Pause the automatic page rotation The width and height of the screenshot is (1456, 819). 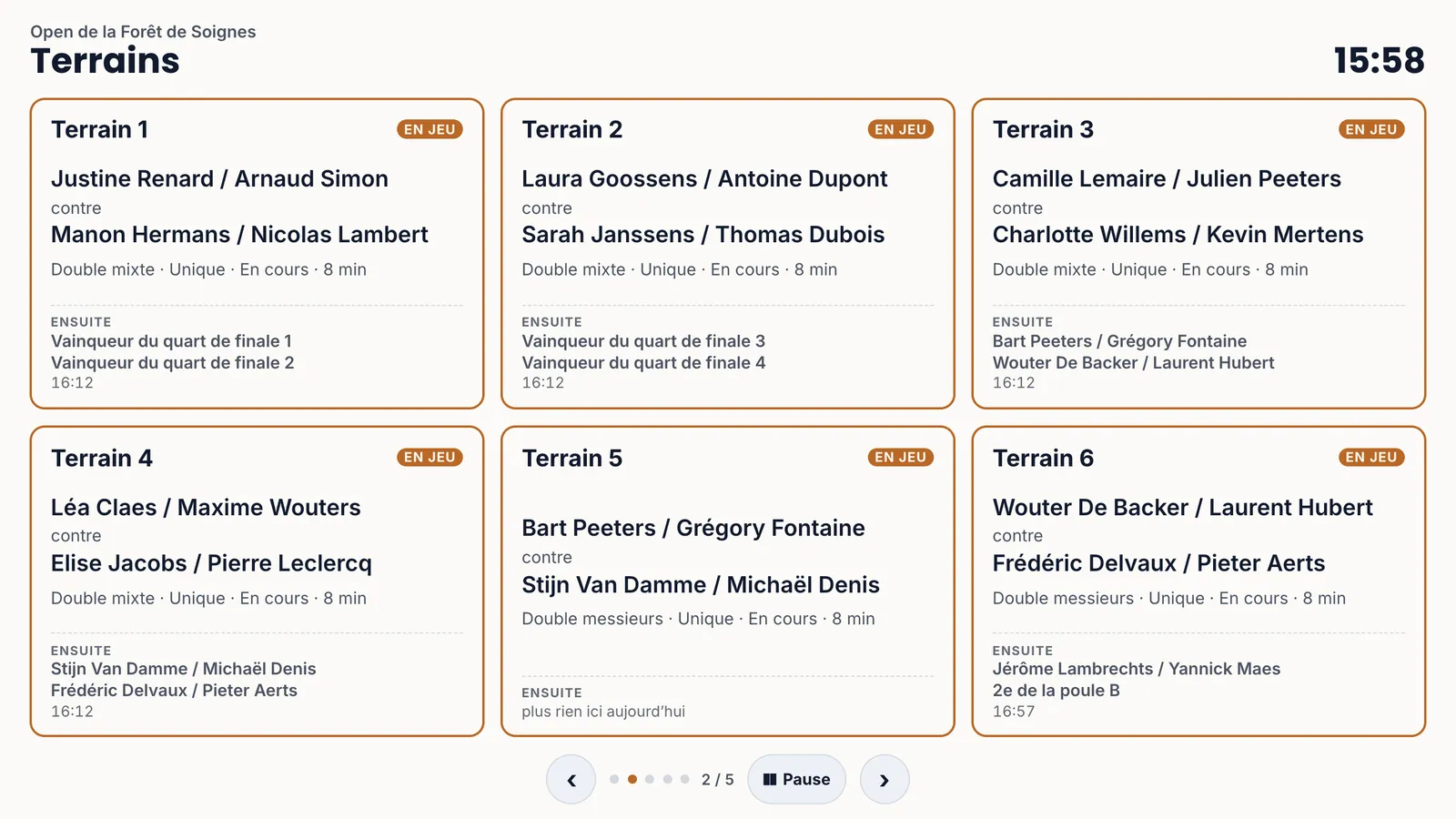pos(796,779)
